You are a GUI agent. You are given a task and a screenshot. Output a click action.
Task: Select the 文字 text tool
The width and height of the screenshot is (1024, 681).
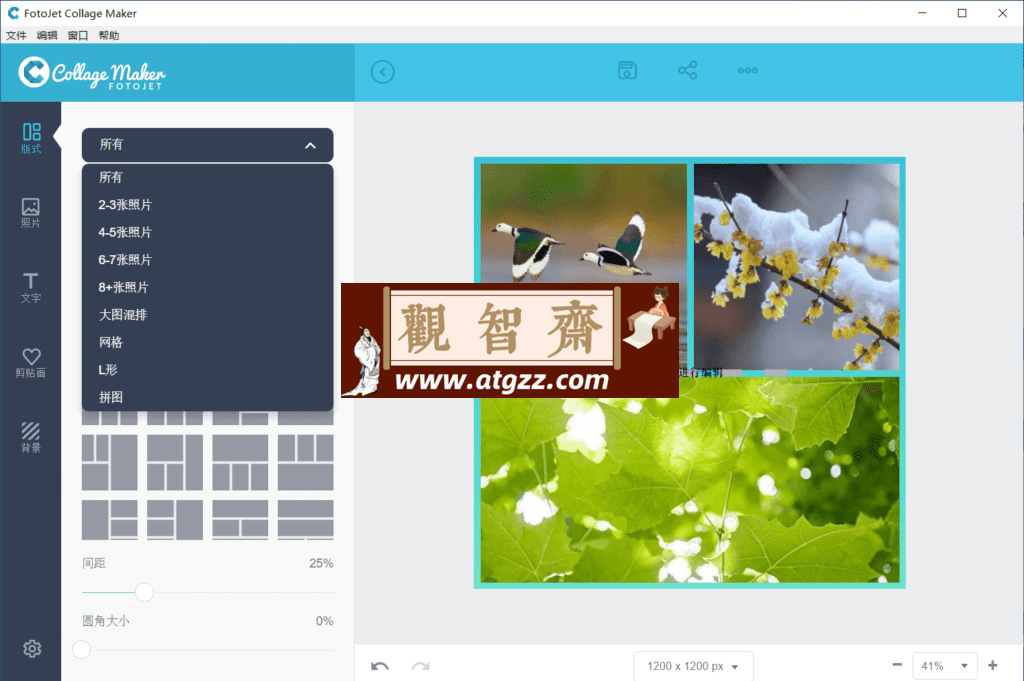pos(31,288)
